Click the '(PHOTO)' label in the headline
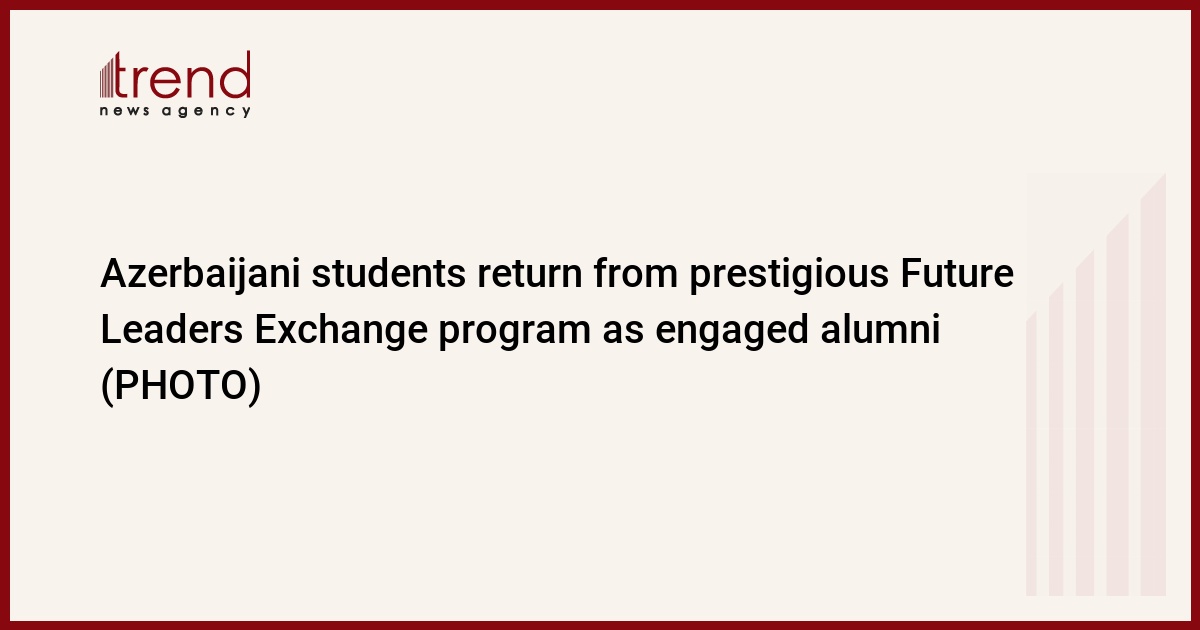The image size is (1200, 630). [181, 388]
